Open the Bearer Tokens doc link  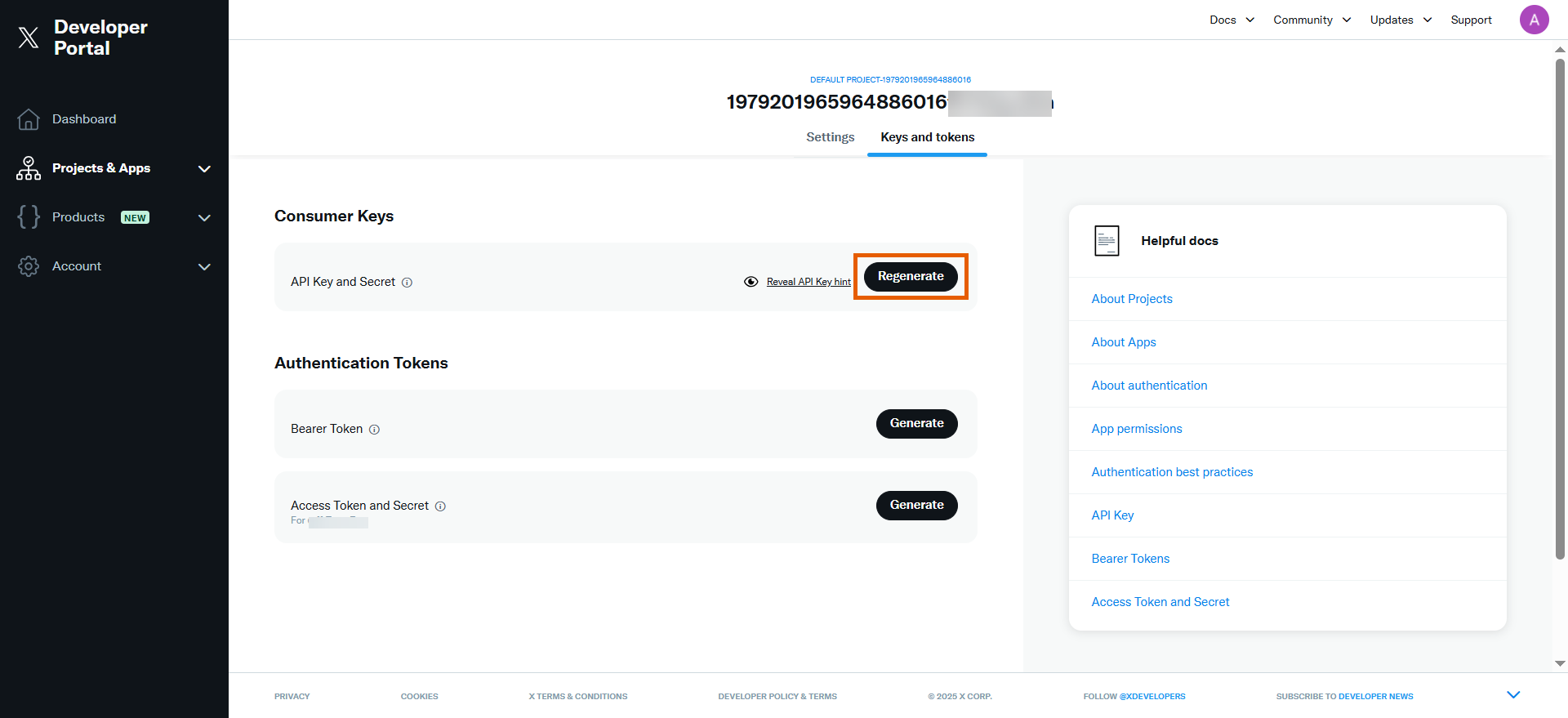click(x=1130, y=559)
